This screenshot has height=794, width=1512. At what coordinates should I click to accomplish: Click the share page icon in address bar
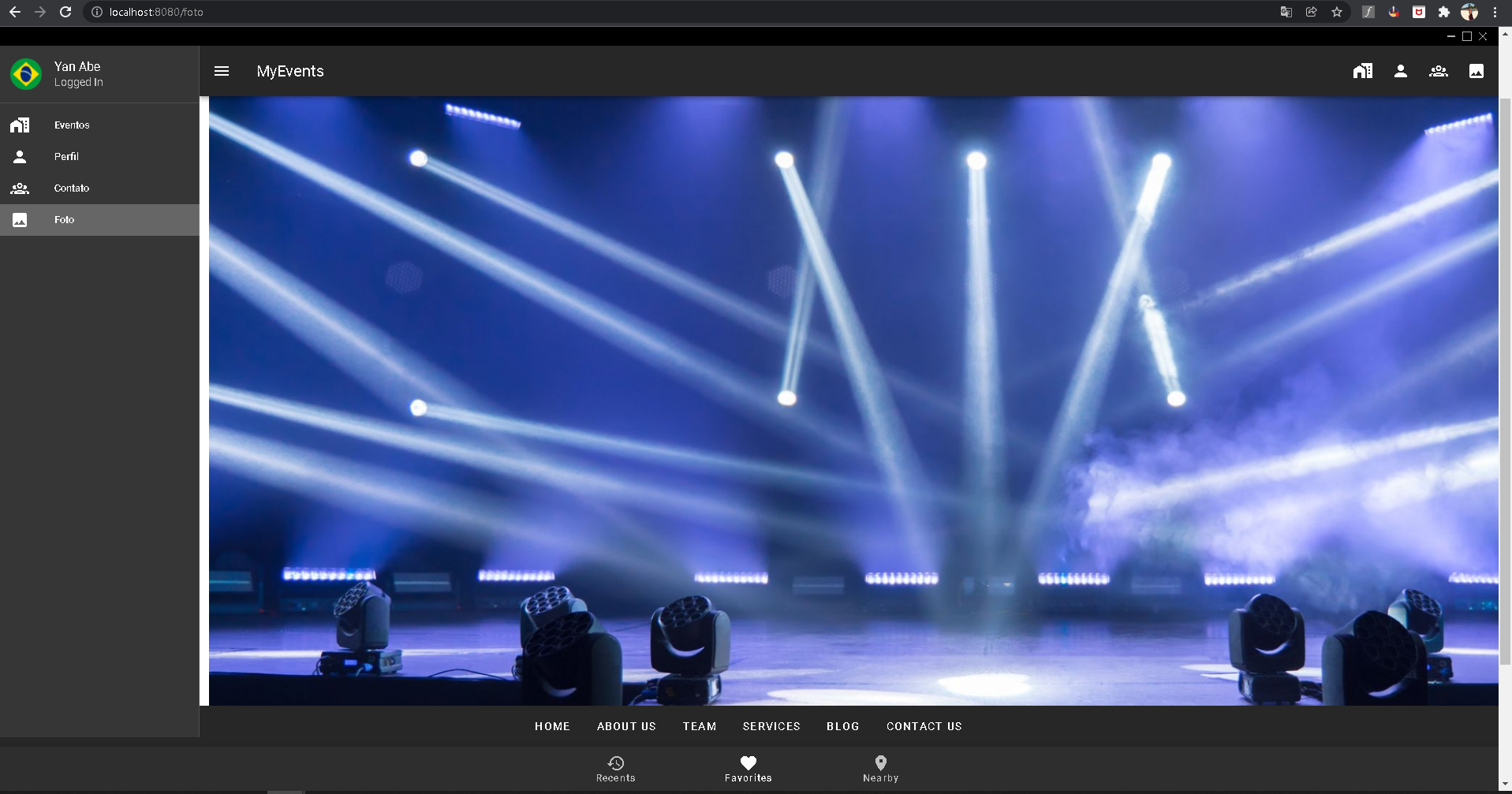pos(1312,12)
